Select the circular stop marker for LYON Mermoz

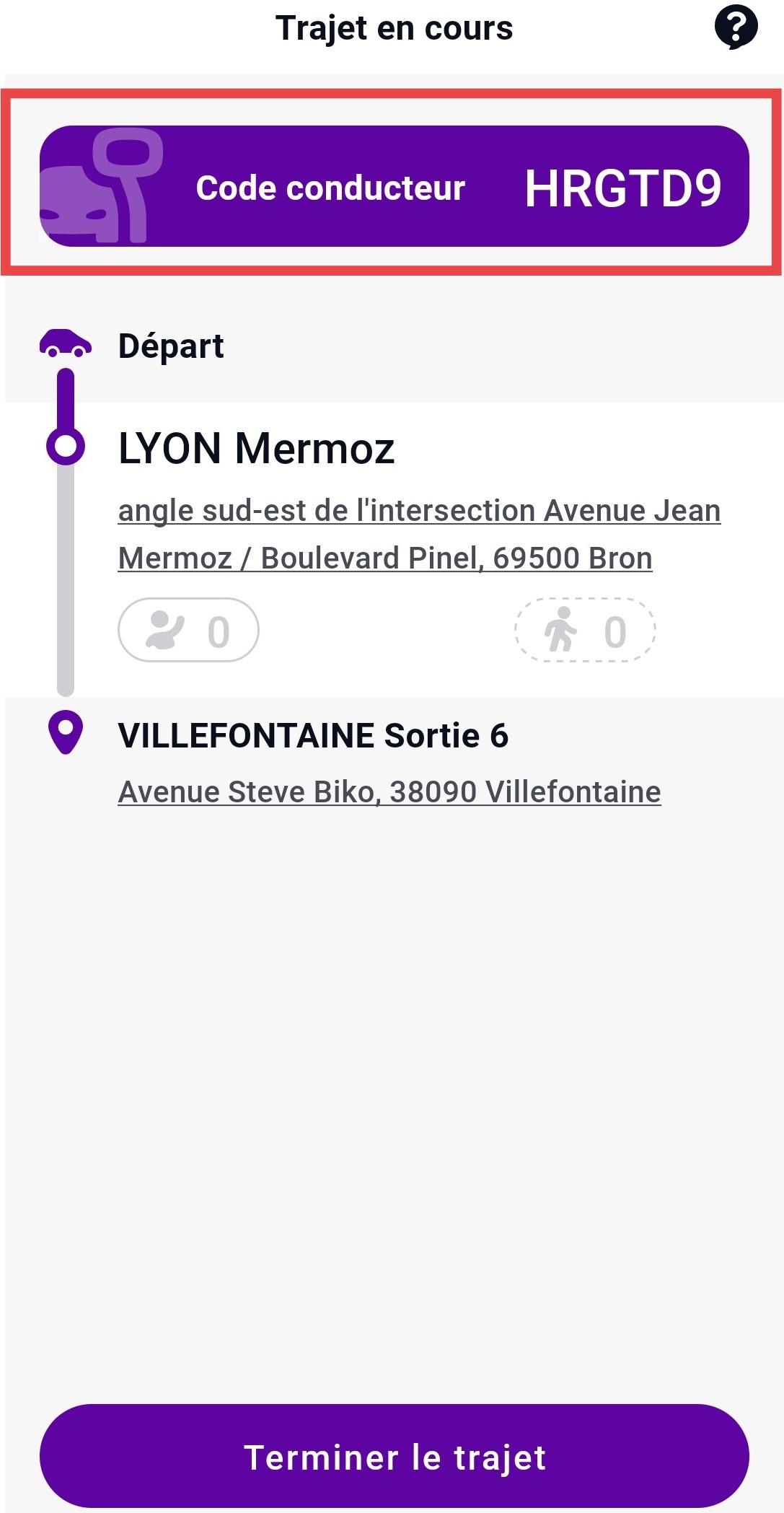(66, 446)
